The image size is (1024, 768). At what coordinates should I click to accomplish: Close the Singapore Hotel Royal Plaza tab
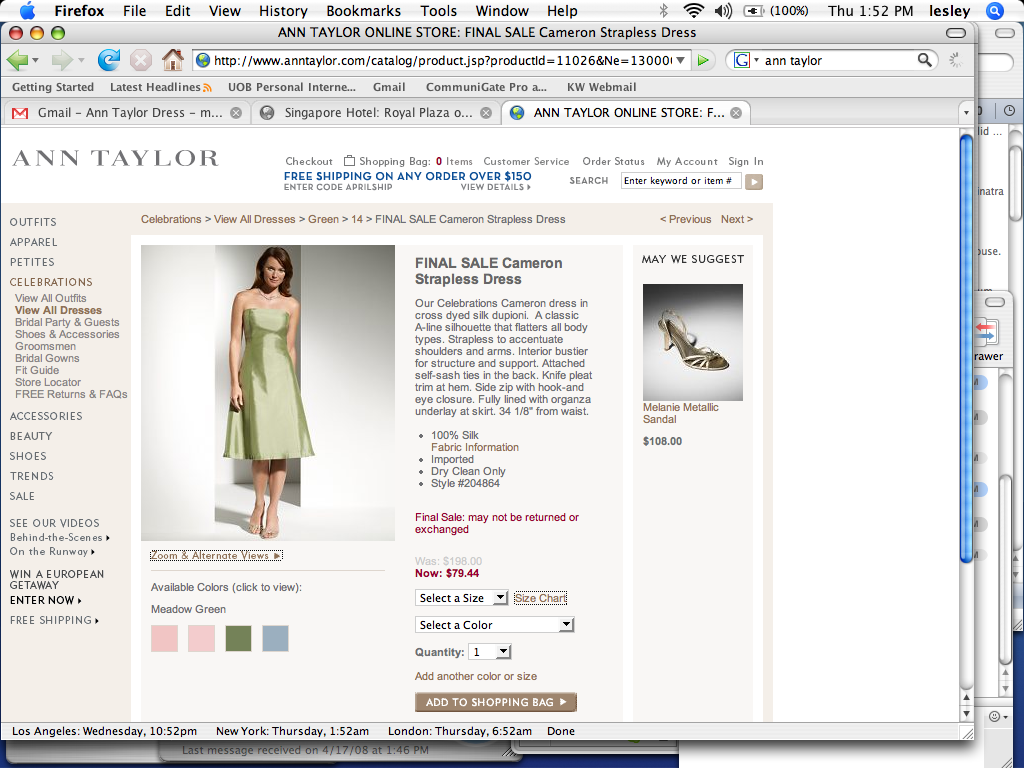coord(486,113)
